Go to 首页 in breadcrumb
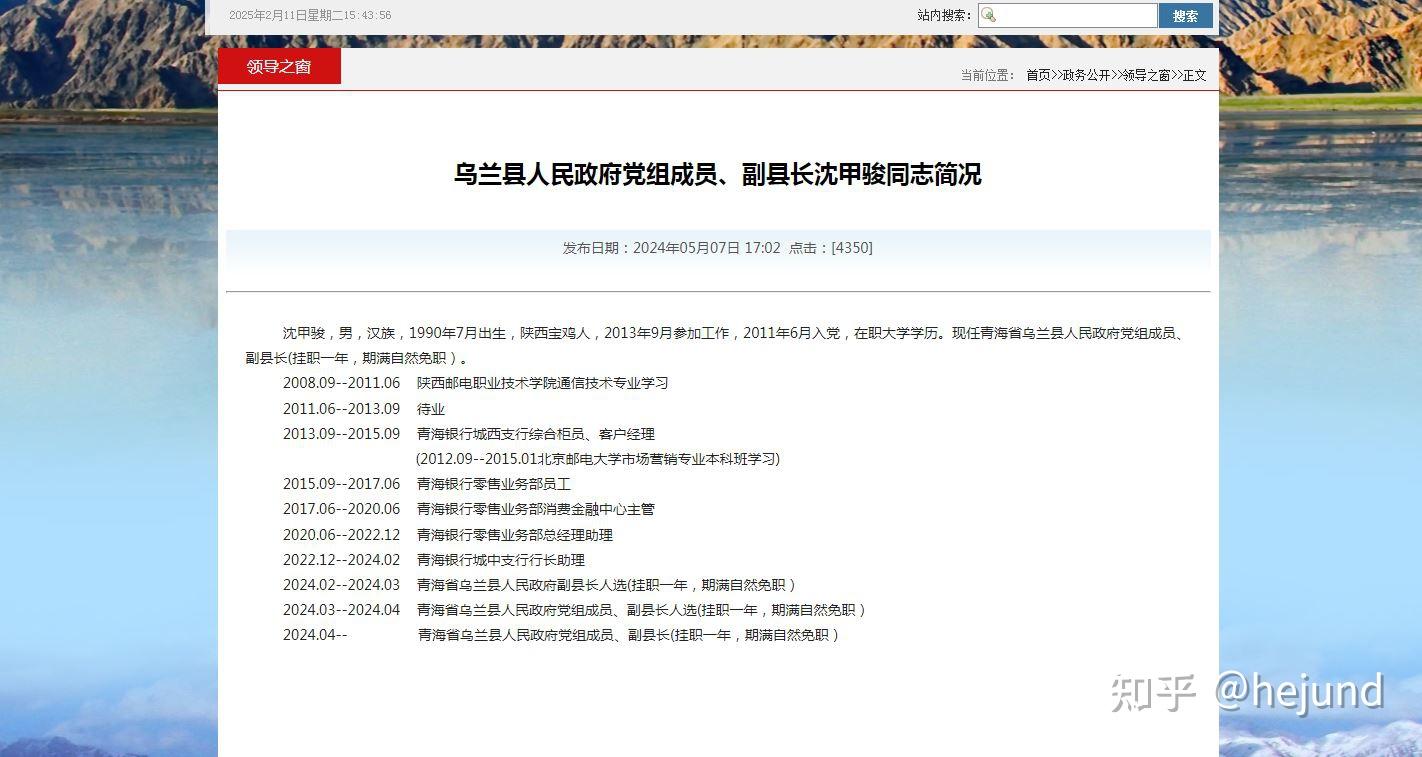 1038,75
